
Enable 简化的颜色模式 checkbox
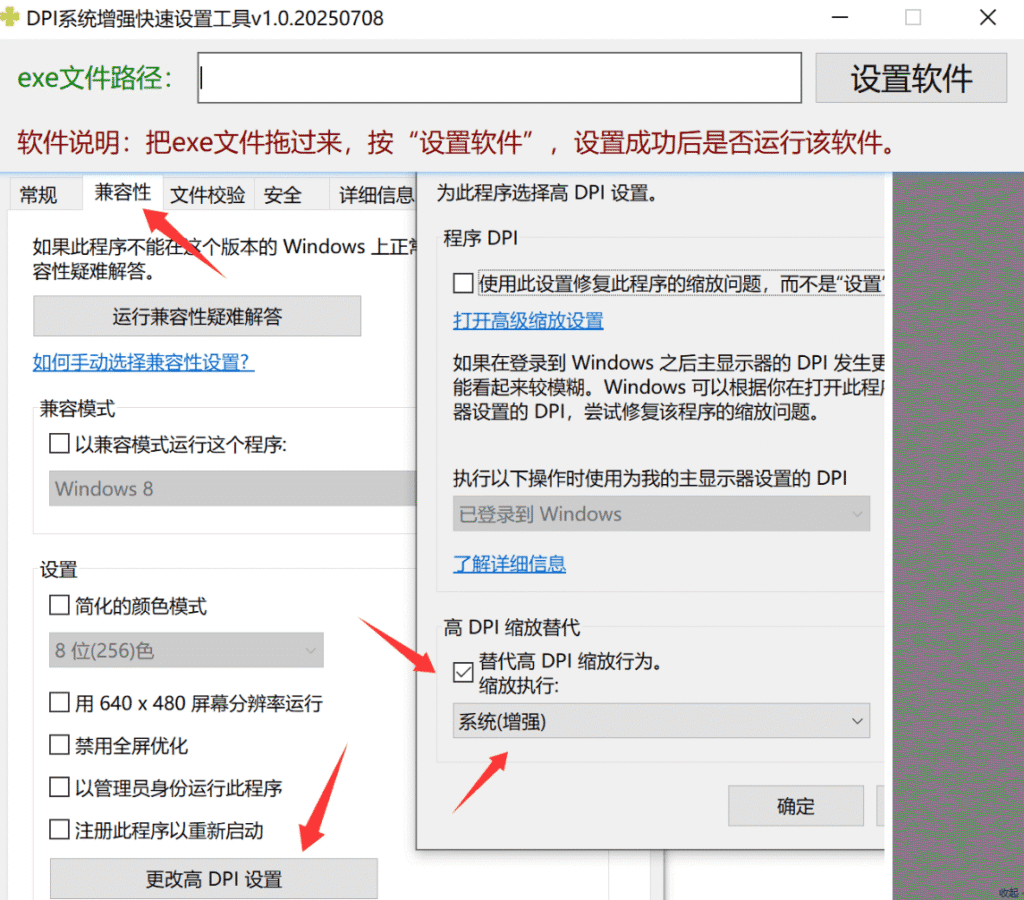pyautogui.click(x=58, y=605)
